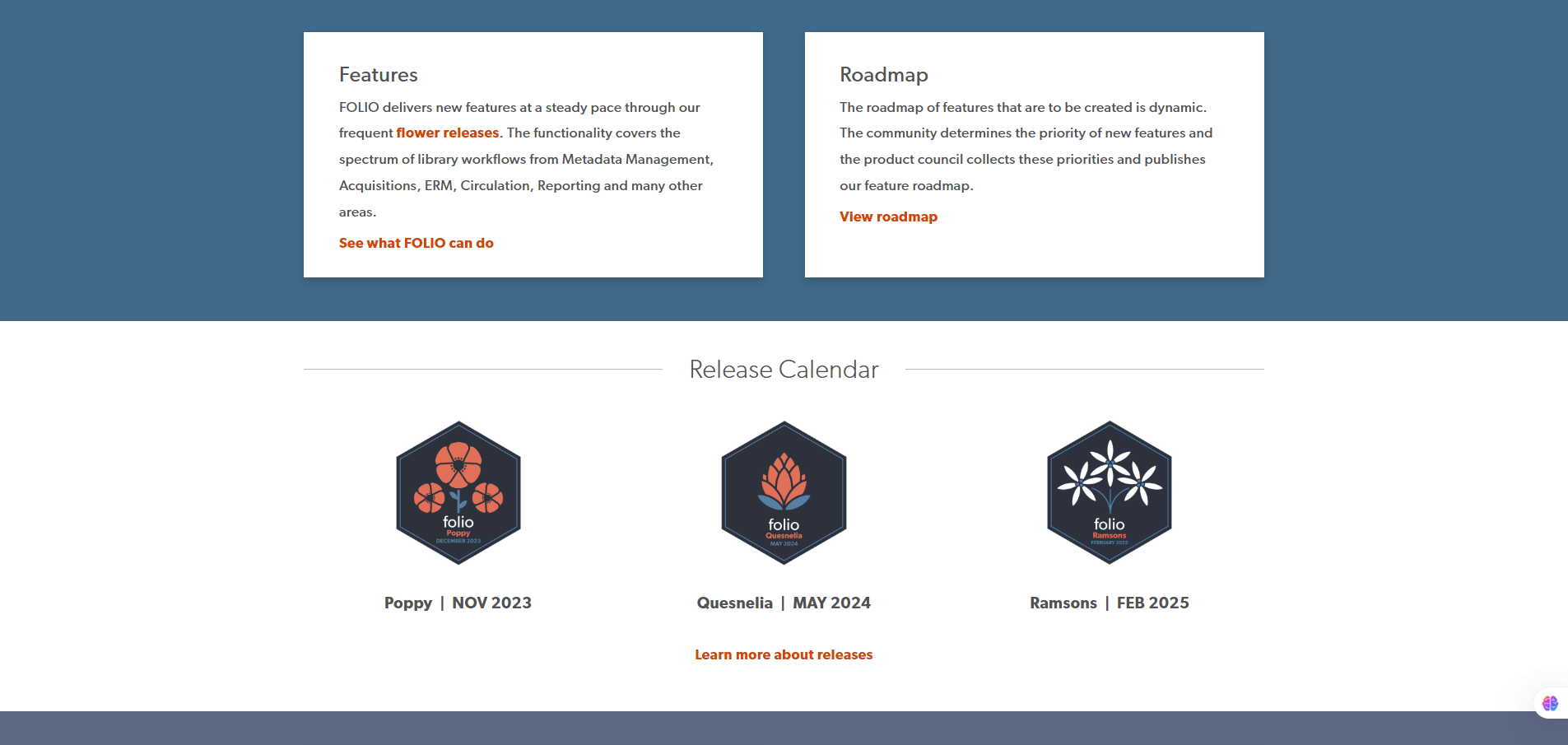Follow Learn more about releases link
Image resolution: width=1568 pixels, height=745 pixels.
(784, 654)
